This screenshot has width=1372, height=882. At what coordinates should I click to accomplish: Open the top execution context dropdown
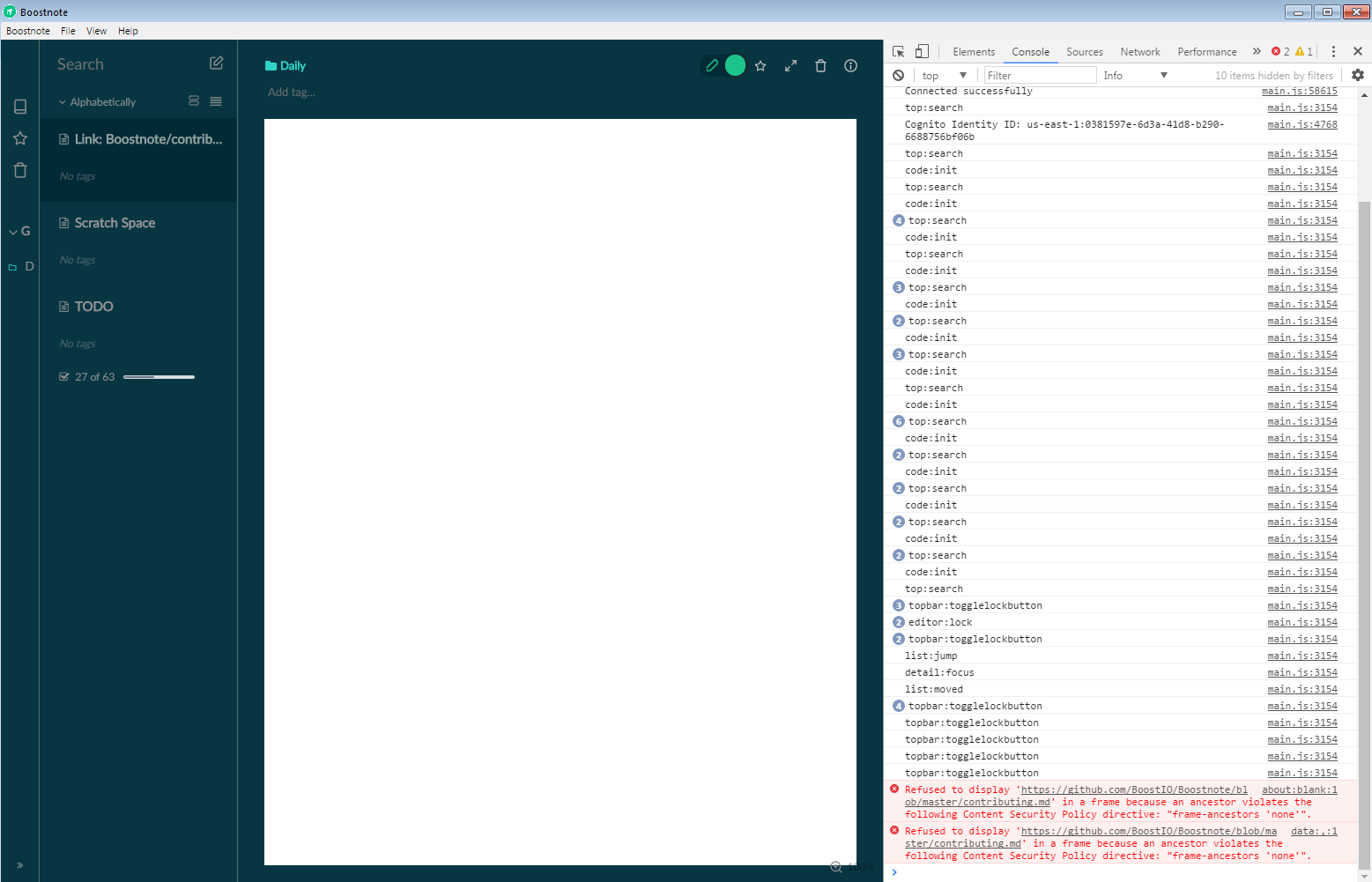(x=944, y=76)
